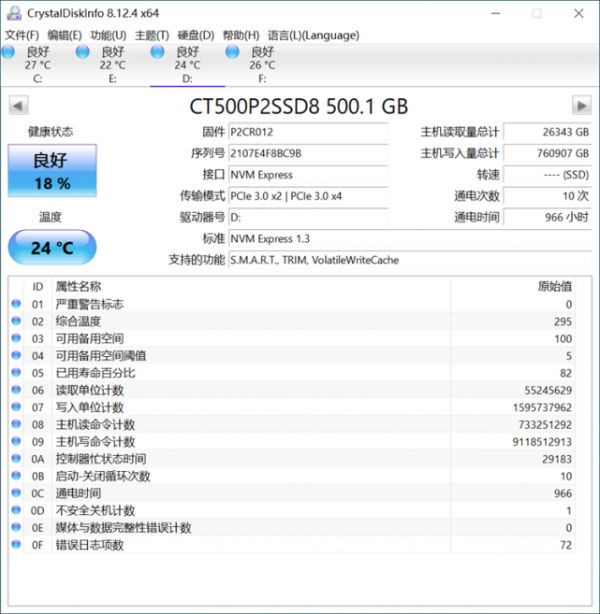The width and height of the screenshot is (600, 614).
Task: Select the C: drive at 27 °C
Action: pyautogui.click(x=38, y=65)
